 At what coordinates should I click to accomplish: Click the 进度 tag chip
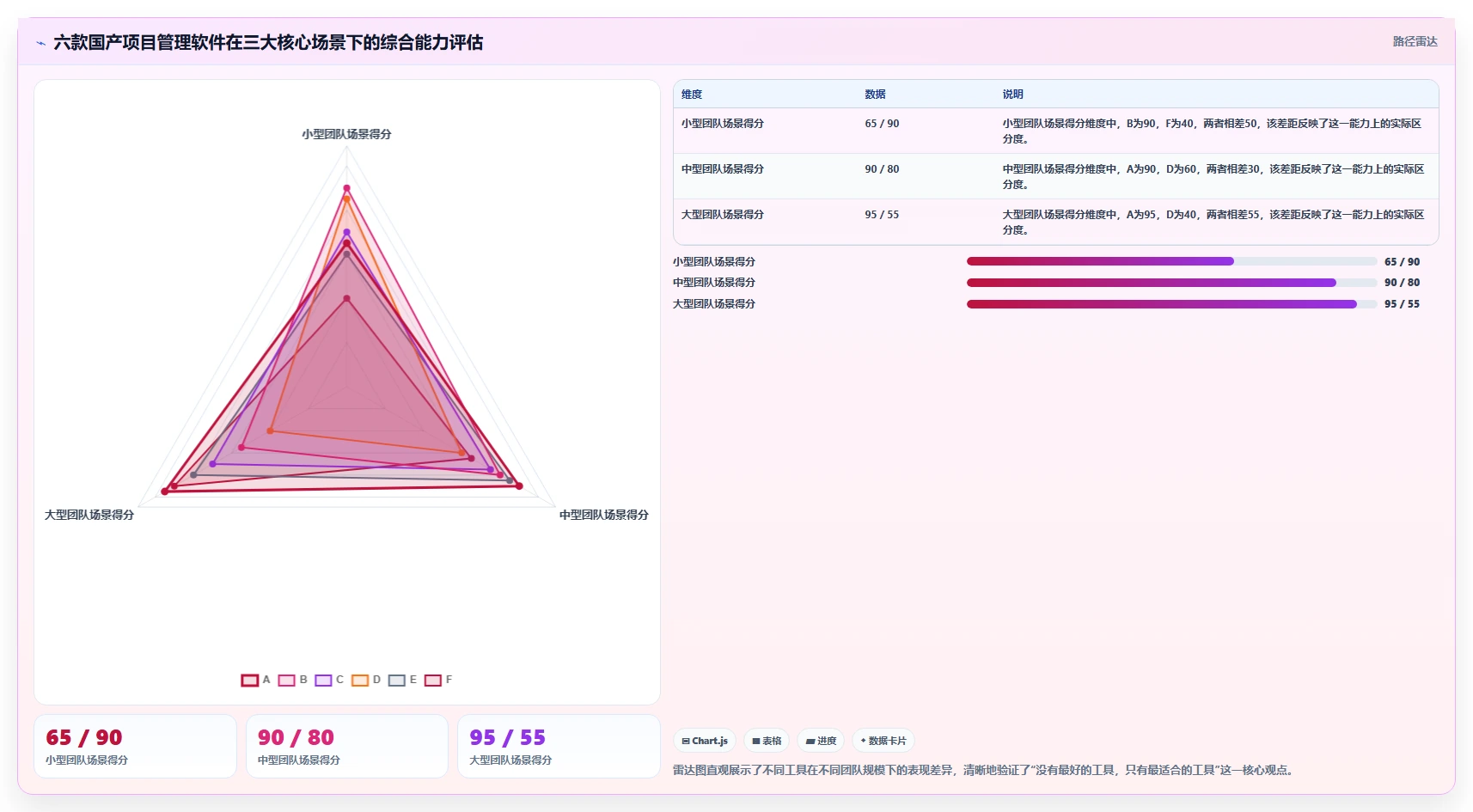tap(821, 741)
